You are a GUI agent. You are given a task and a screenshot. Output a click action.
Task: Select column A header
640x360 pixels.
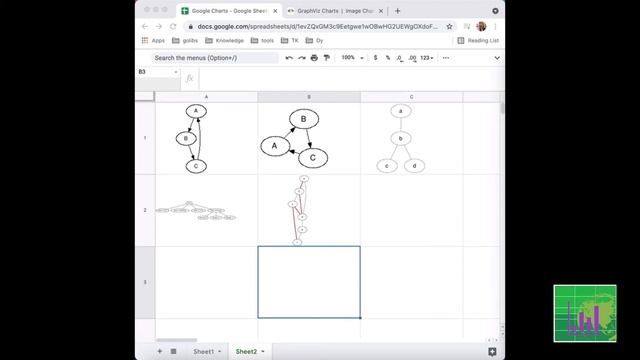pyautogui.click(x=207, y=97)
